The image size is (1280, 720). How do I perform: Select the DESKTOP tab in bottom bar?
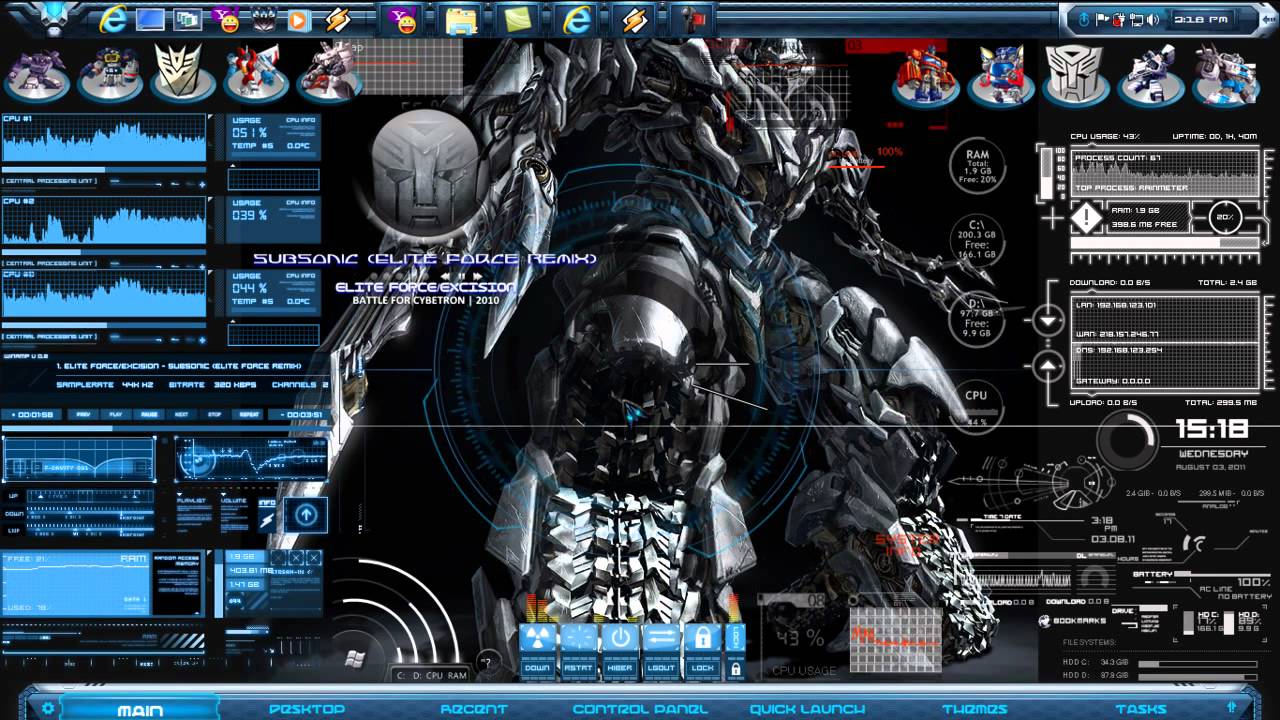pyautogui.click(x=307, y=709)
